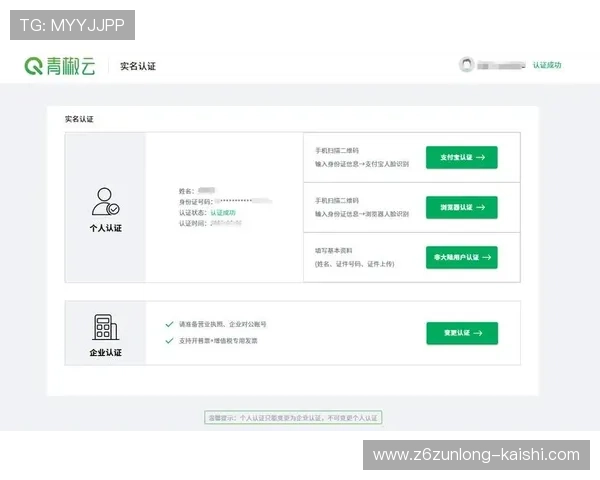
Task: Click 输入身份证信息→浏览器人脸识别 description
Action: coord(362,214)
